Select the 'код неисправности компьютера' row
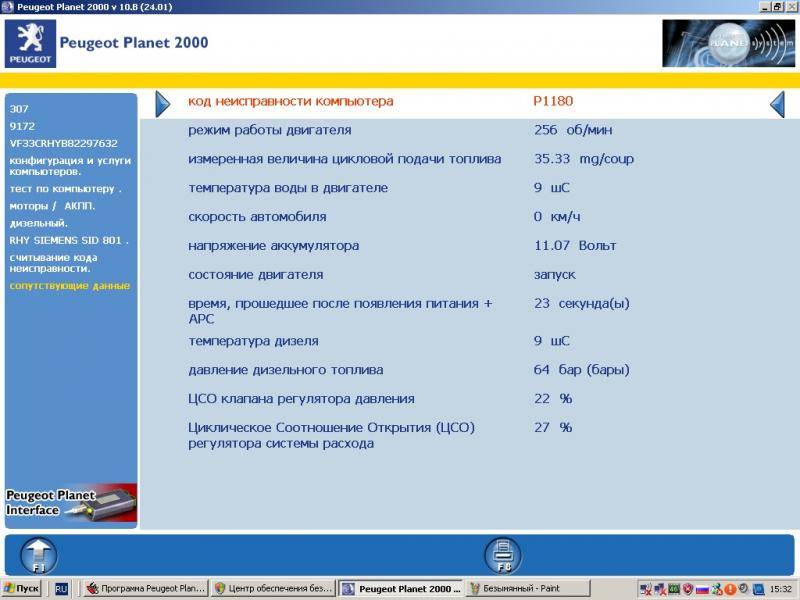The width and height of the screenshot is (800, 600). pos(291,102)
